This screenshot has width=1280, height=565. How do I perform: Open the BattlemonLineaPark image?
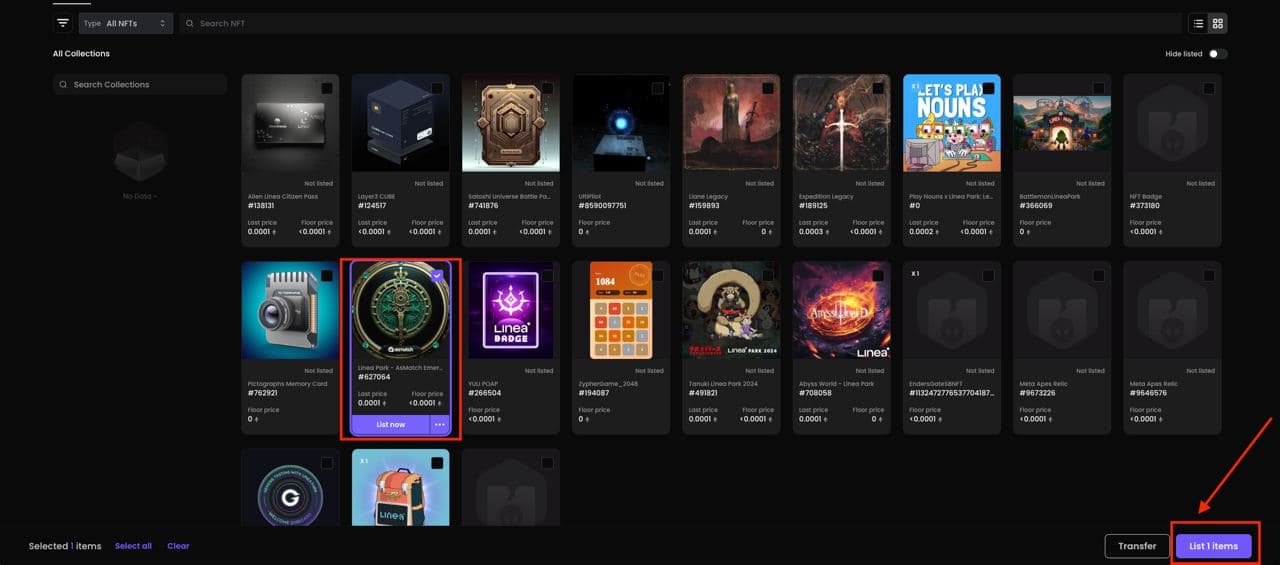pos(1061,123)
